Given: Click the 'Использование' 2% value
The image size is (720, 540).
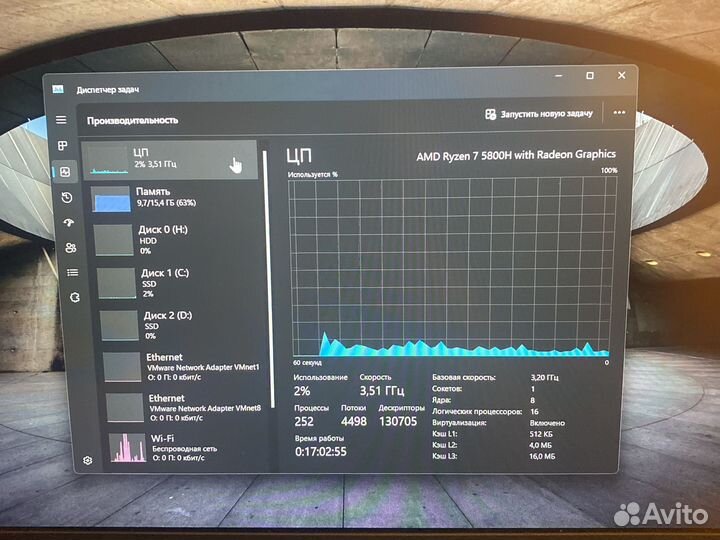Looking at the screenshot, I should [302, 391].
